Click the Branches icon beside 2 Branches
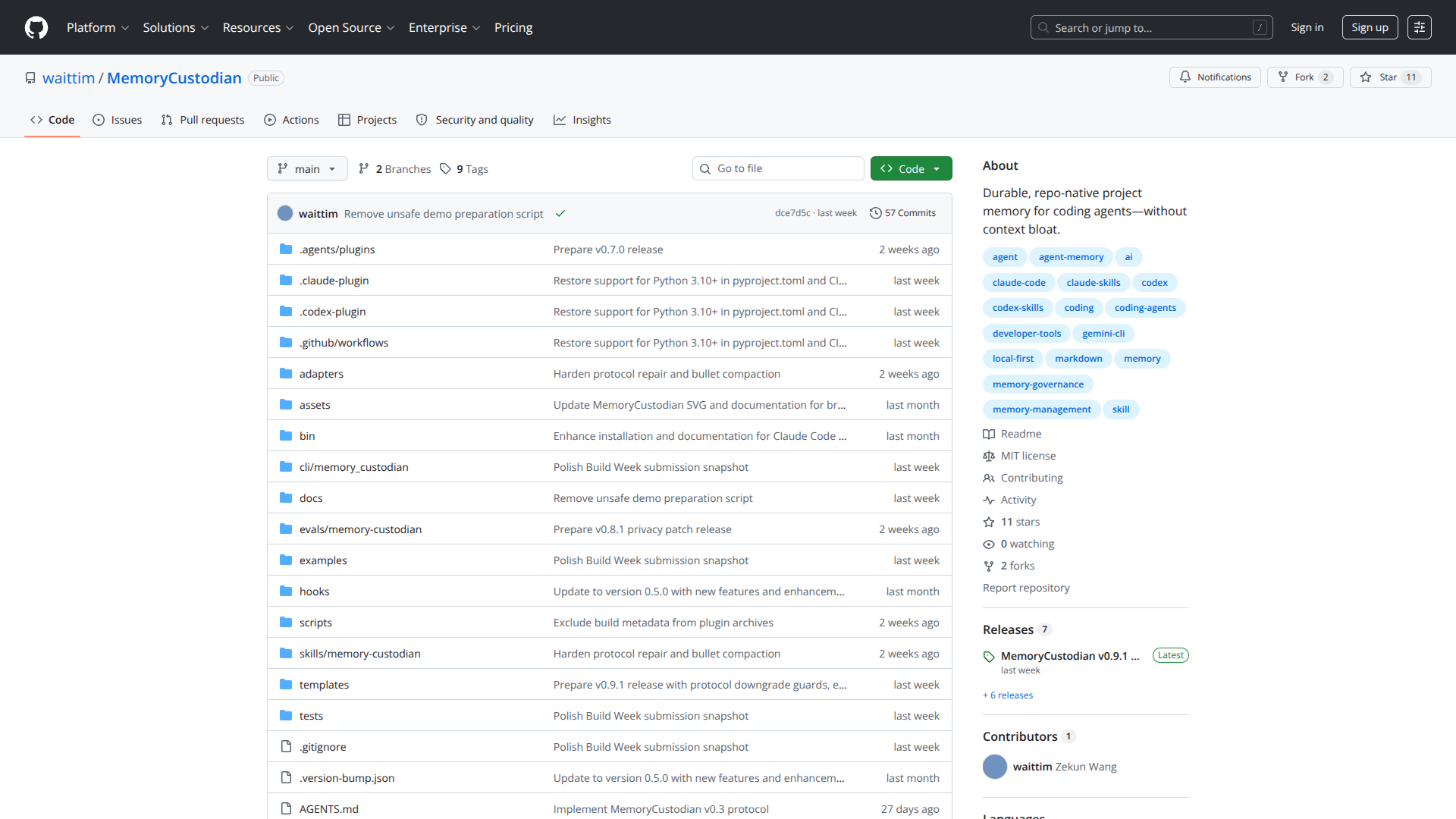This screenshot has height=819, width=1456. click(364, 169)
